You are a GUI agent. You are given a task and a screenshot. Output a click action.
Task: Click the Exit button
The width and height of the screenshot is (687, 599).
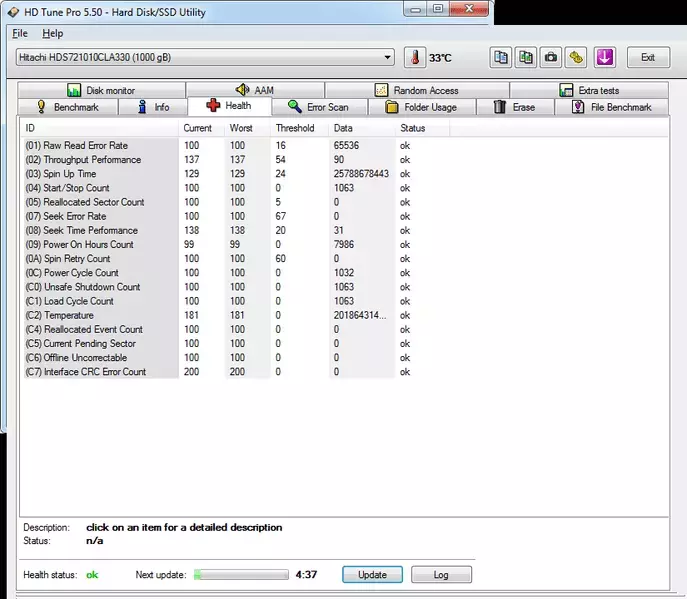click(x=648, y=57)
